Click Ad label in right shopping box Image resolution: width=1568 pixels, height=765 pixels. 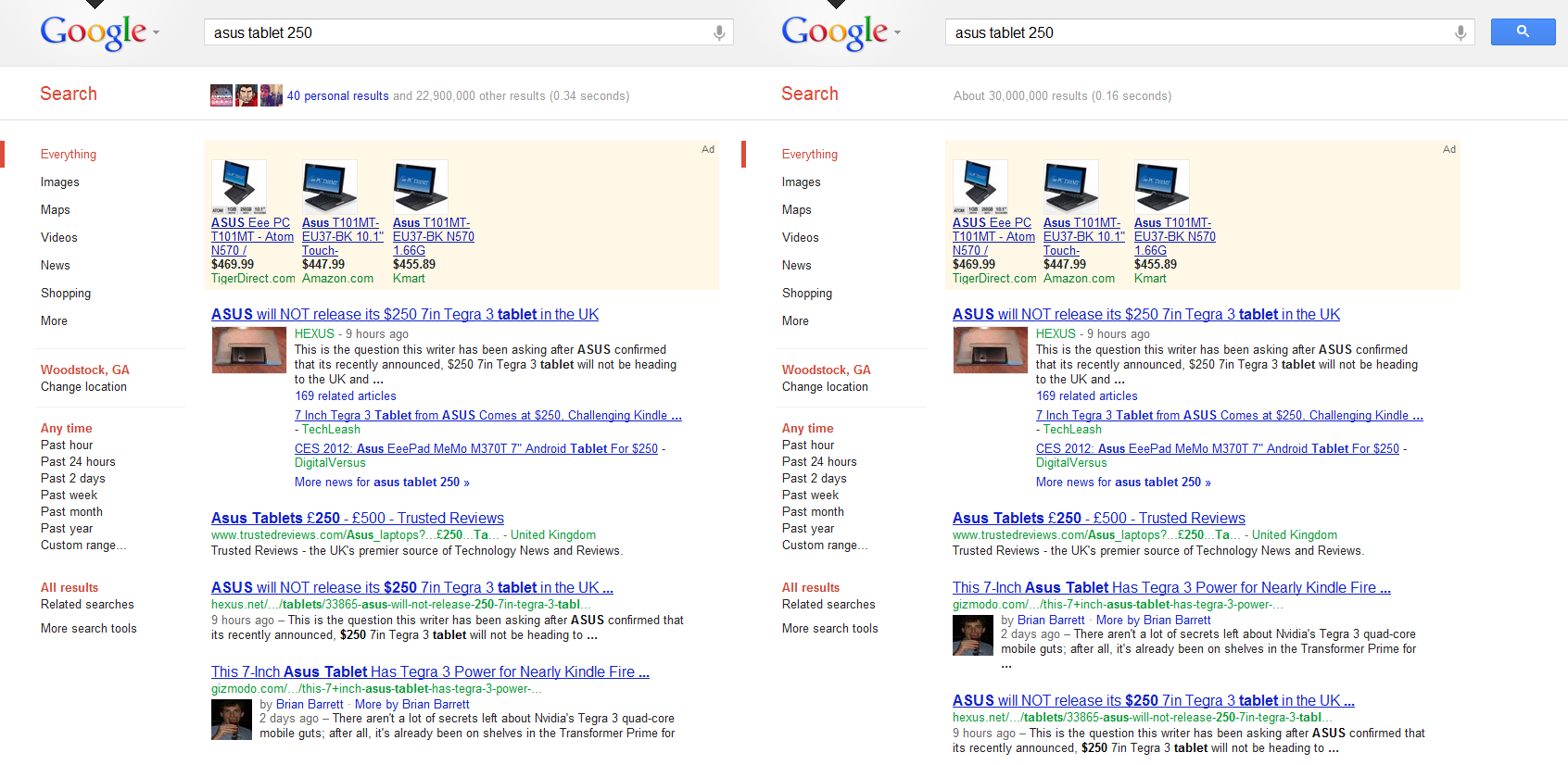pyautogui.click(x=1449, y=149)
